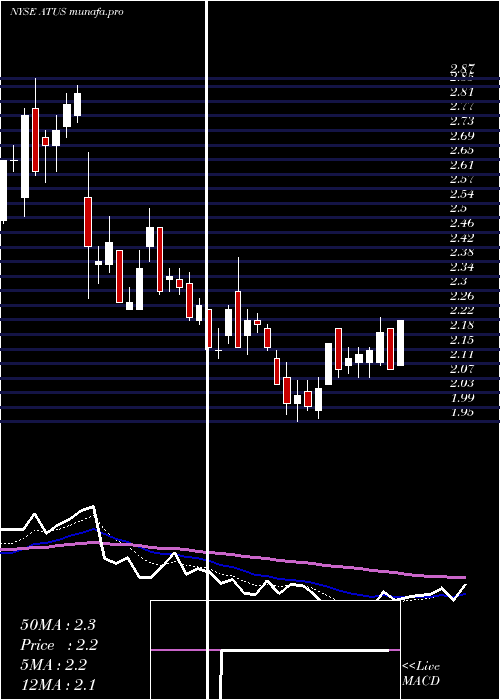The width and height of the screenshot is (500, 700).
Task: Select the 2.77 price axis label
Action: [462, 107]
